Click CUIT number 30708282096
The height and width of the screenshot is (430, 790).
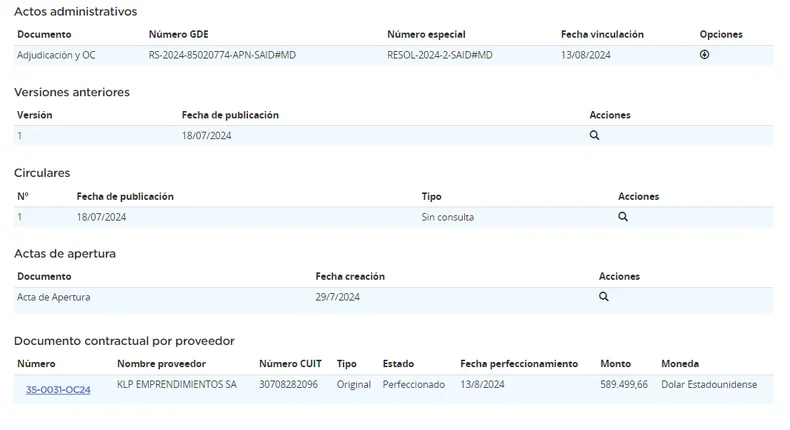288,384
